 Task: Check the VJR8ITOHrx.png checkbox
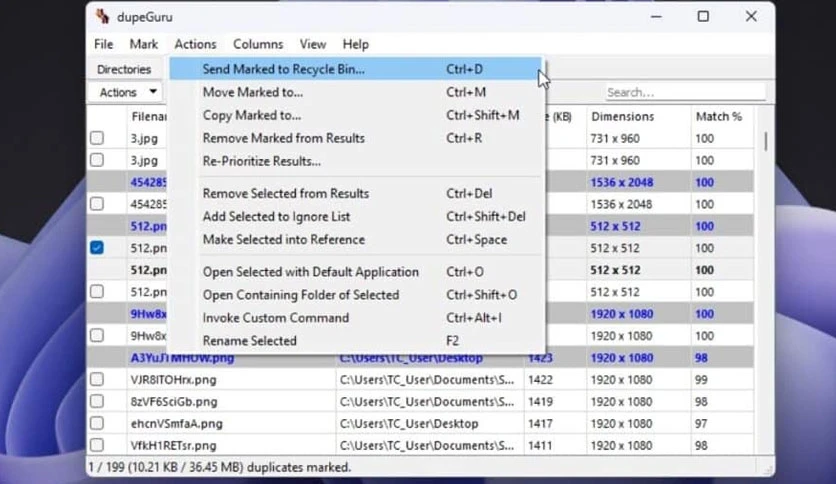click(97, 380)
